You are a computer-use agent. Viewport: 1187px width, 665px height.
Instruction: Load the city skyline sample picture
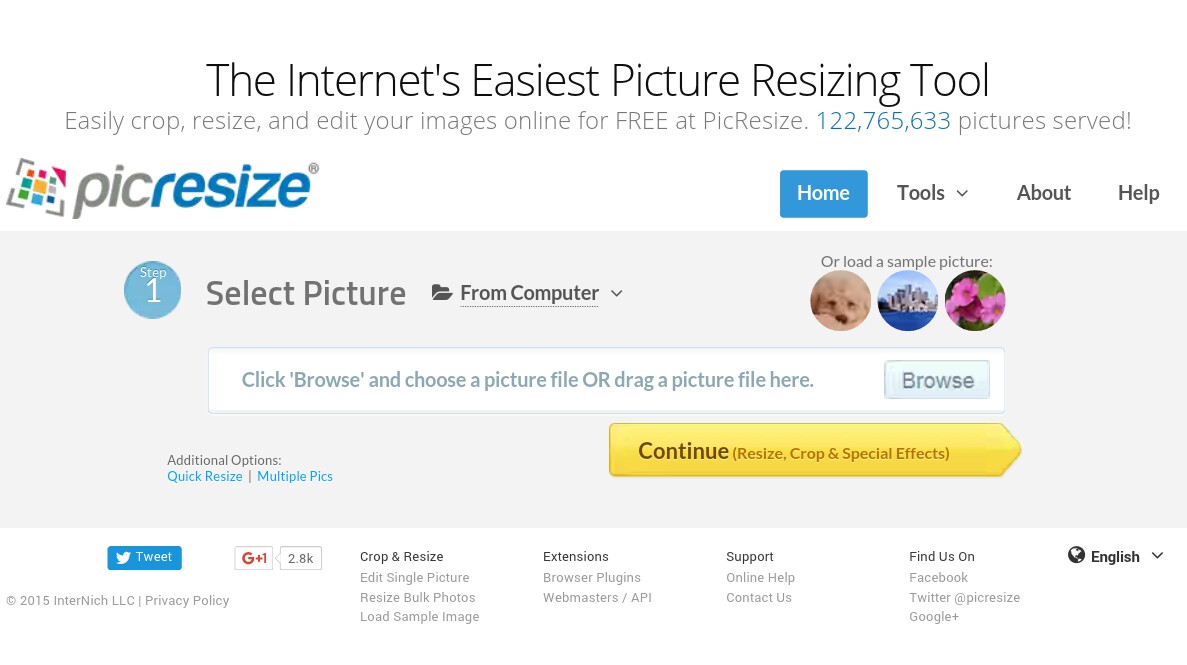908,301
